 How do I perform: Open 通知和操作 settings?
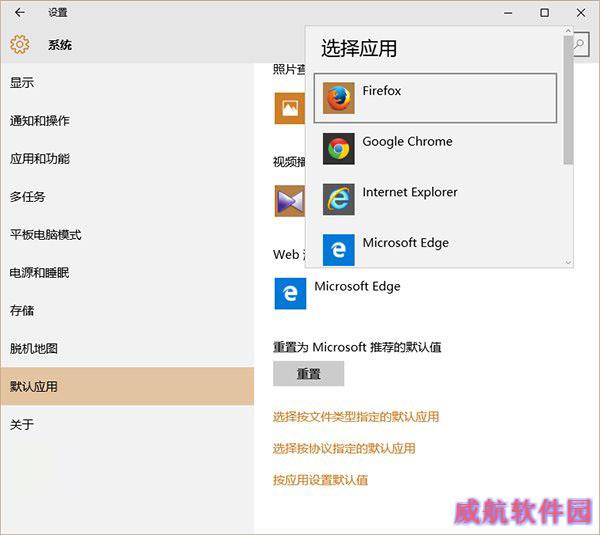click(x=127, y=121)
